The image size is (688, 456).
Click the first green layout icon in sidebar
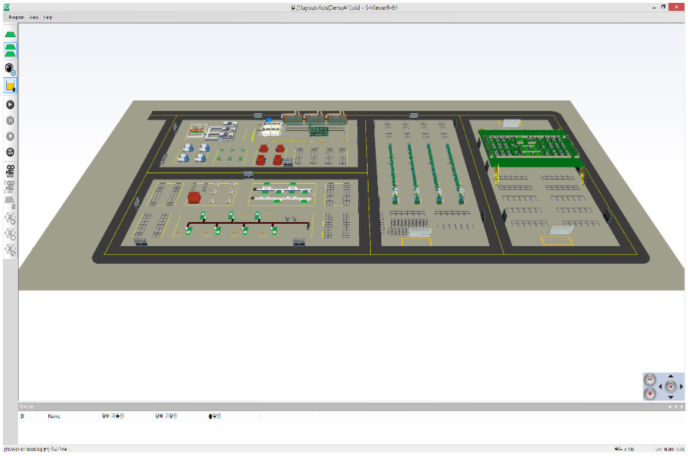pos(10,35)
